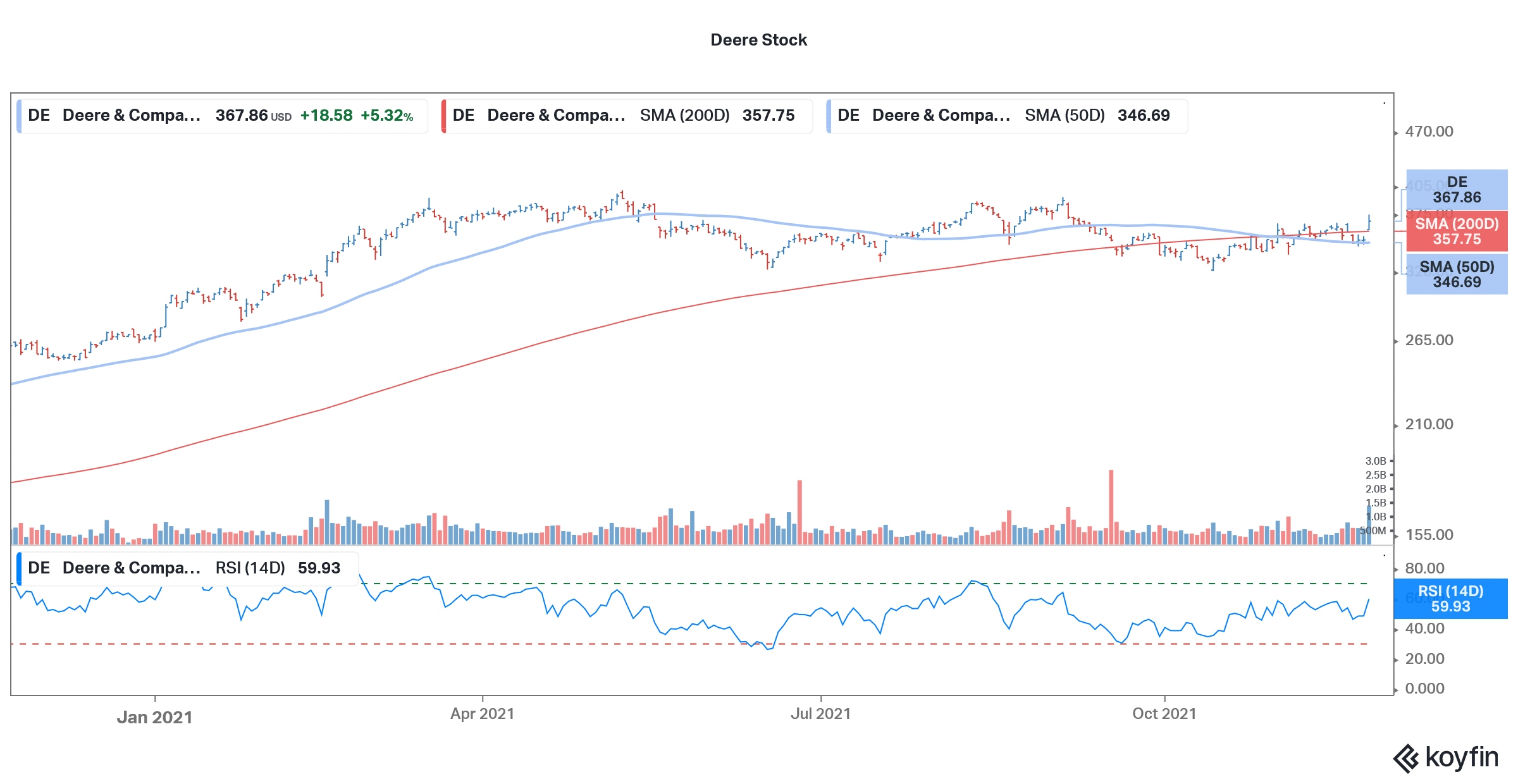This screenshot has width=1518, height=784.
Task: Click the 155.00 price axis label
Action: coord(1429,535)
